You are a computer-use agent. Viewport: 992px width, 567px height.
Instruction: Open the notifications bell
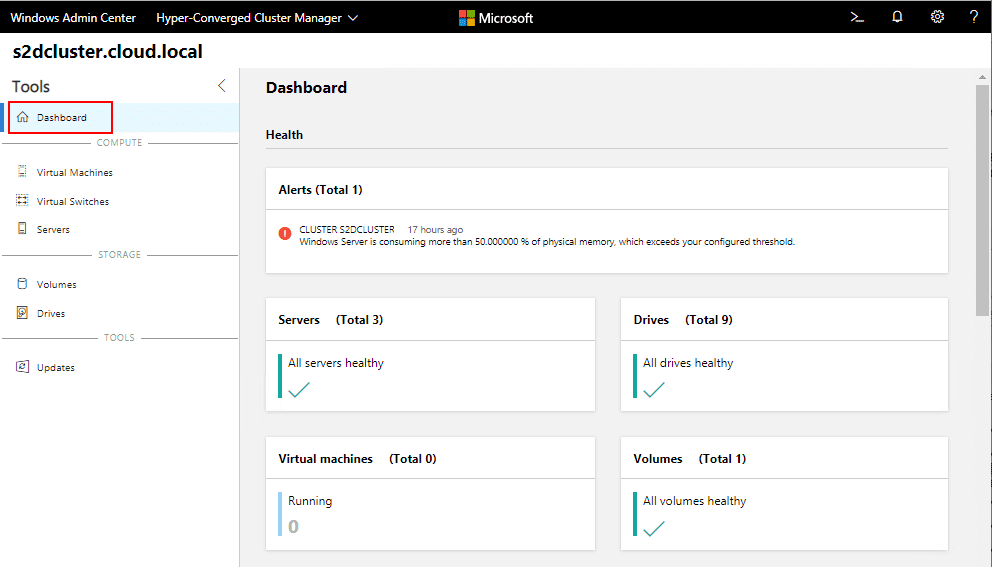(x=897, y=17)
